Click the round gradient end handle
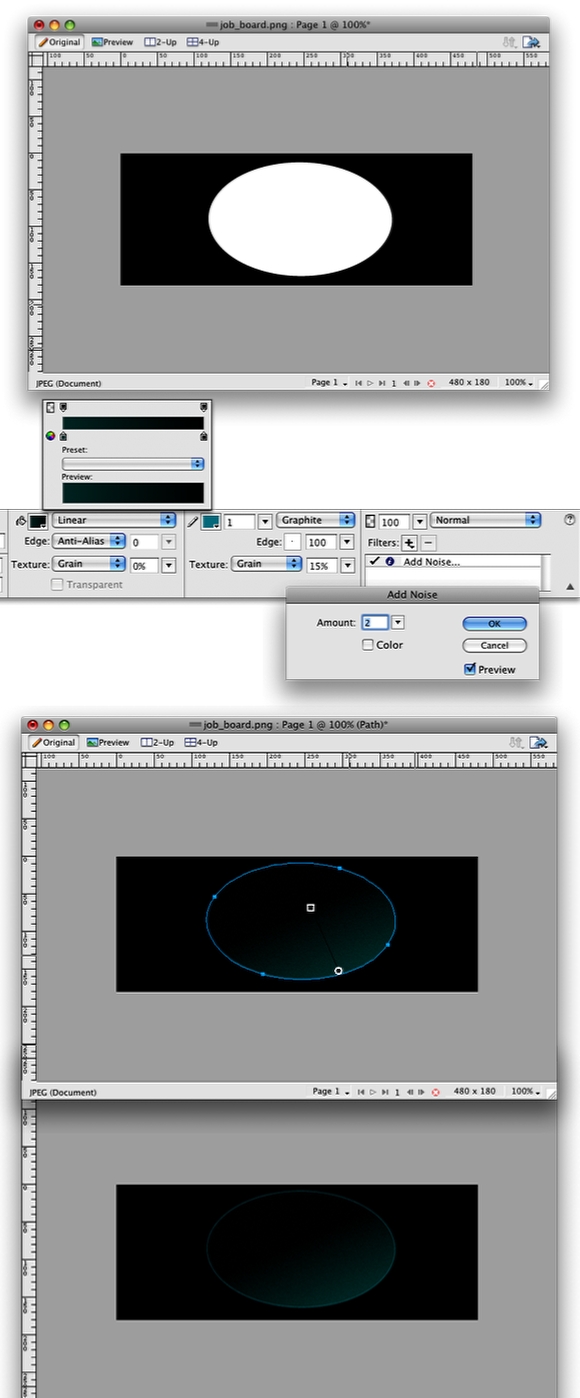The height and width of the screenshot is (1398, 580). pos(339,970)
